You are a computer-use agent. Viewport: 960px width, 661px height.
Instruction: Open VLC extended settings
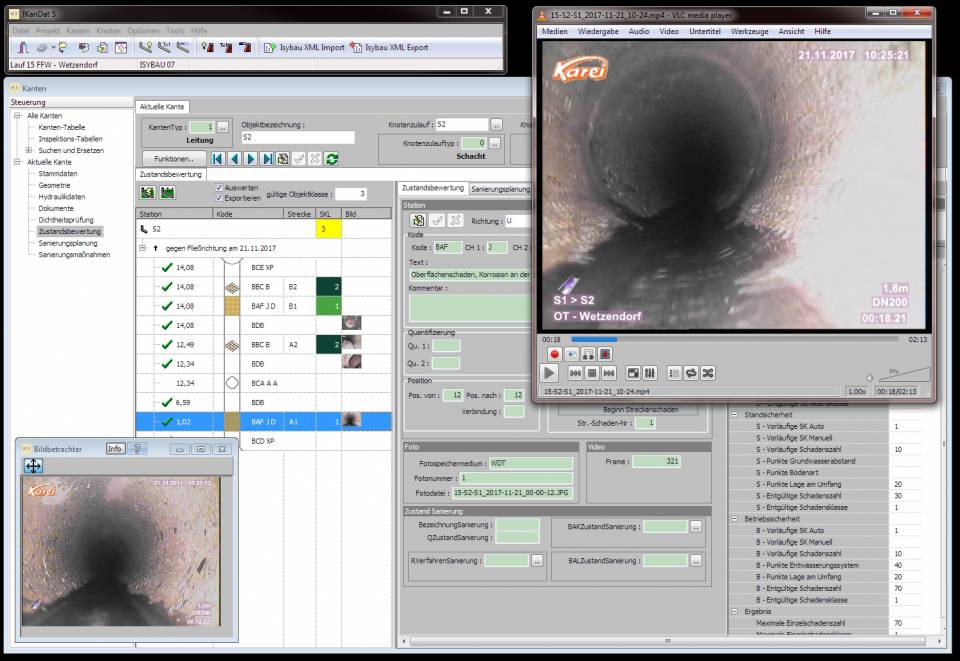tap(650, 373)
